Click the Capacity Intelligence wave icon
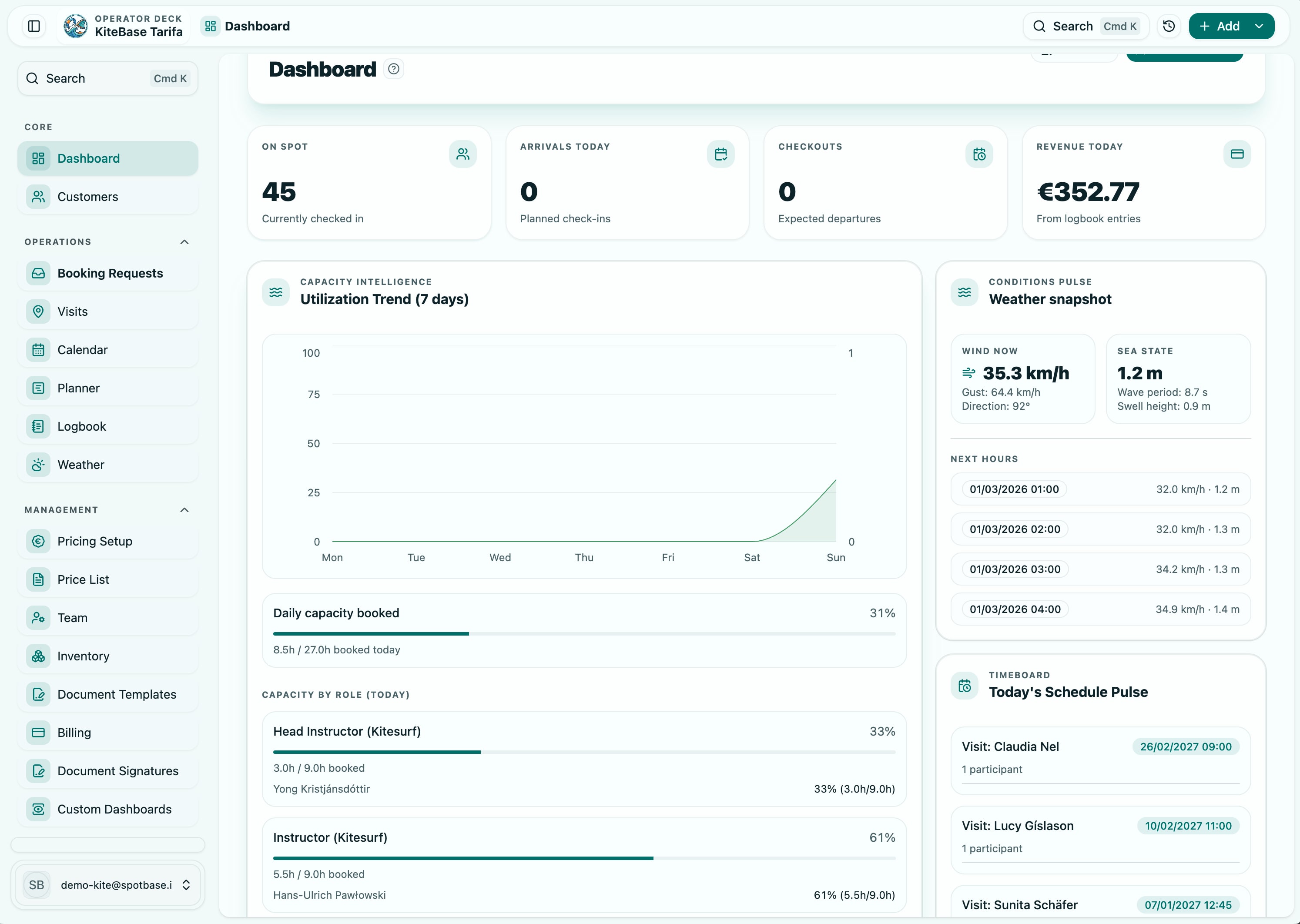Image resolution: width=1300 pixels, height=924 pixels. pos(276,292)
